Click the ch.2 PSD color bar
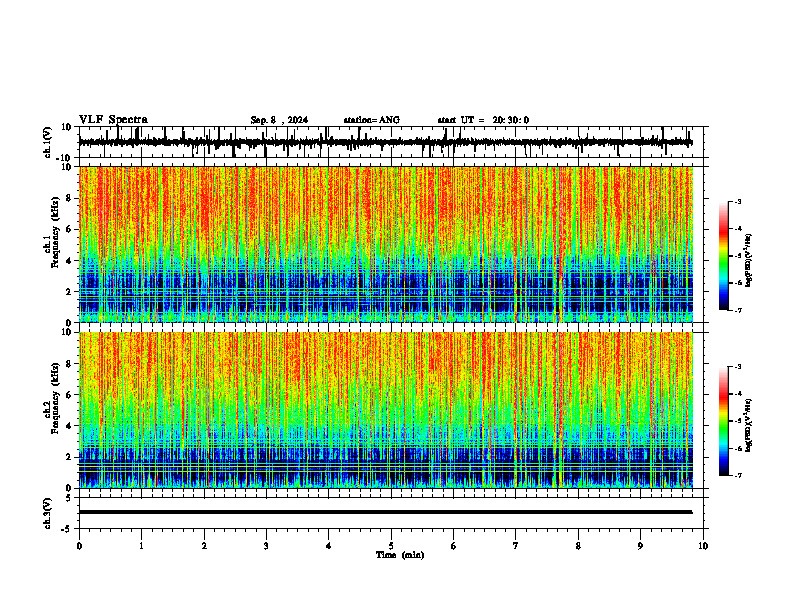 click(724, 421)
